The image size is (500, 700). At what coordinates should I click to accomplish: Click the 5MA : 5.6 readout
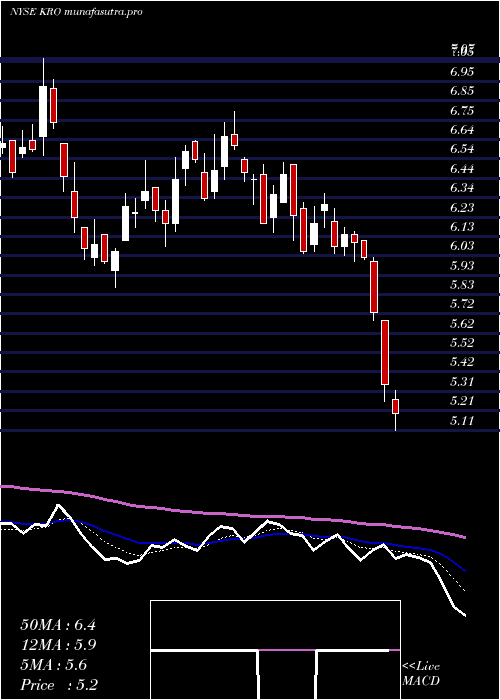[x=54, y=665]
